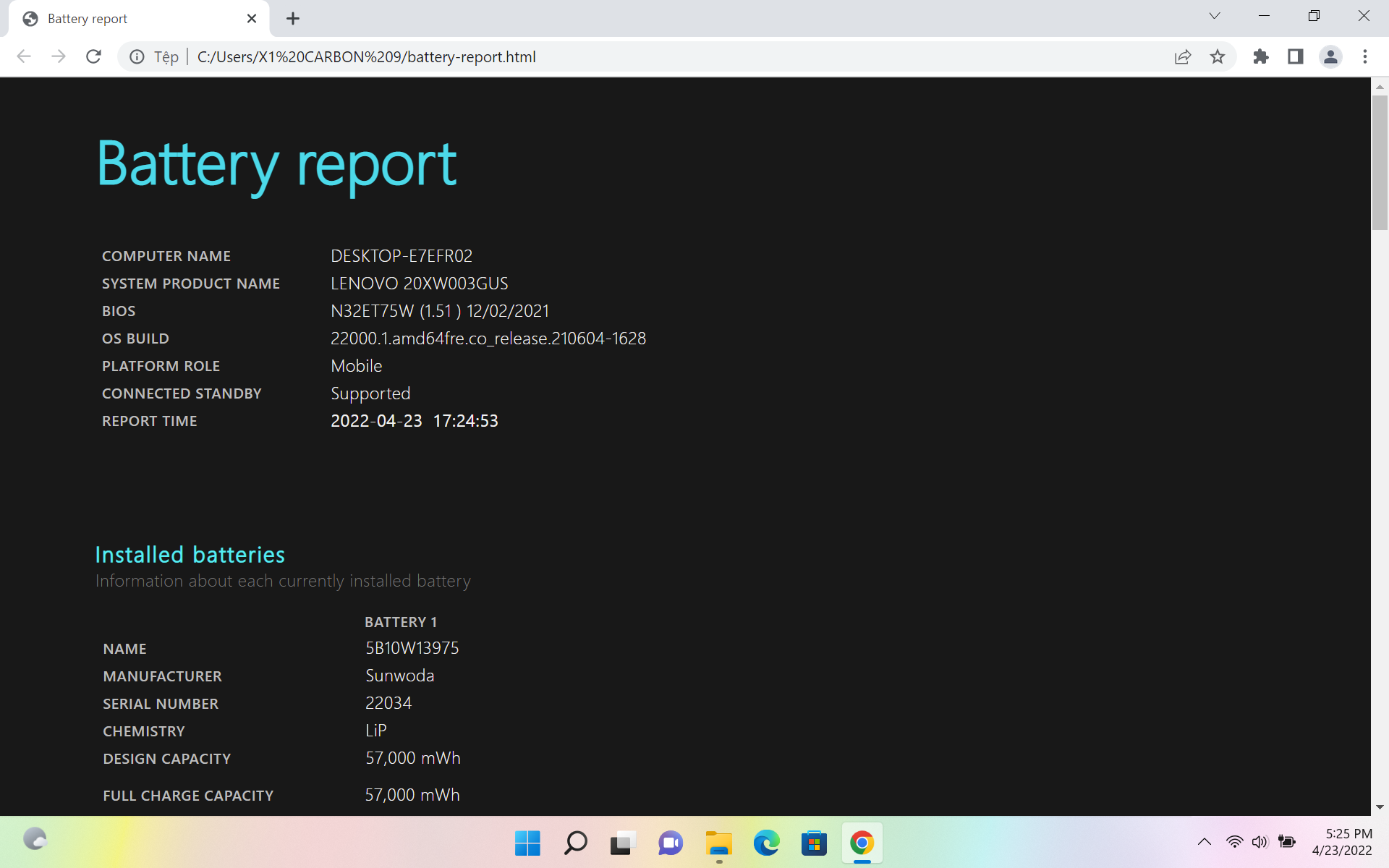The height and width of the screenshot is (868, 1389).
Task: Open the Chrome extensions puzzle icon
Action: click(1261, 56)
